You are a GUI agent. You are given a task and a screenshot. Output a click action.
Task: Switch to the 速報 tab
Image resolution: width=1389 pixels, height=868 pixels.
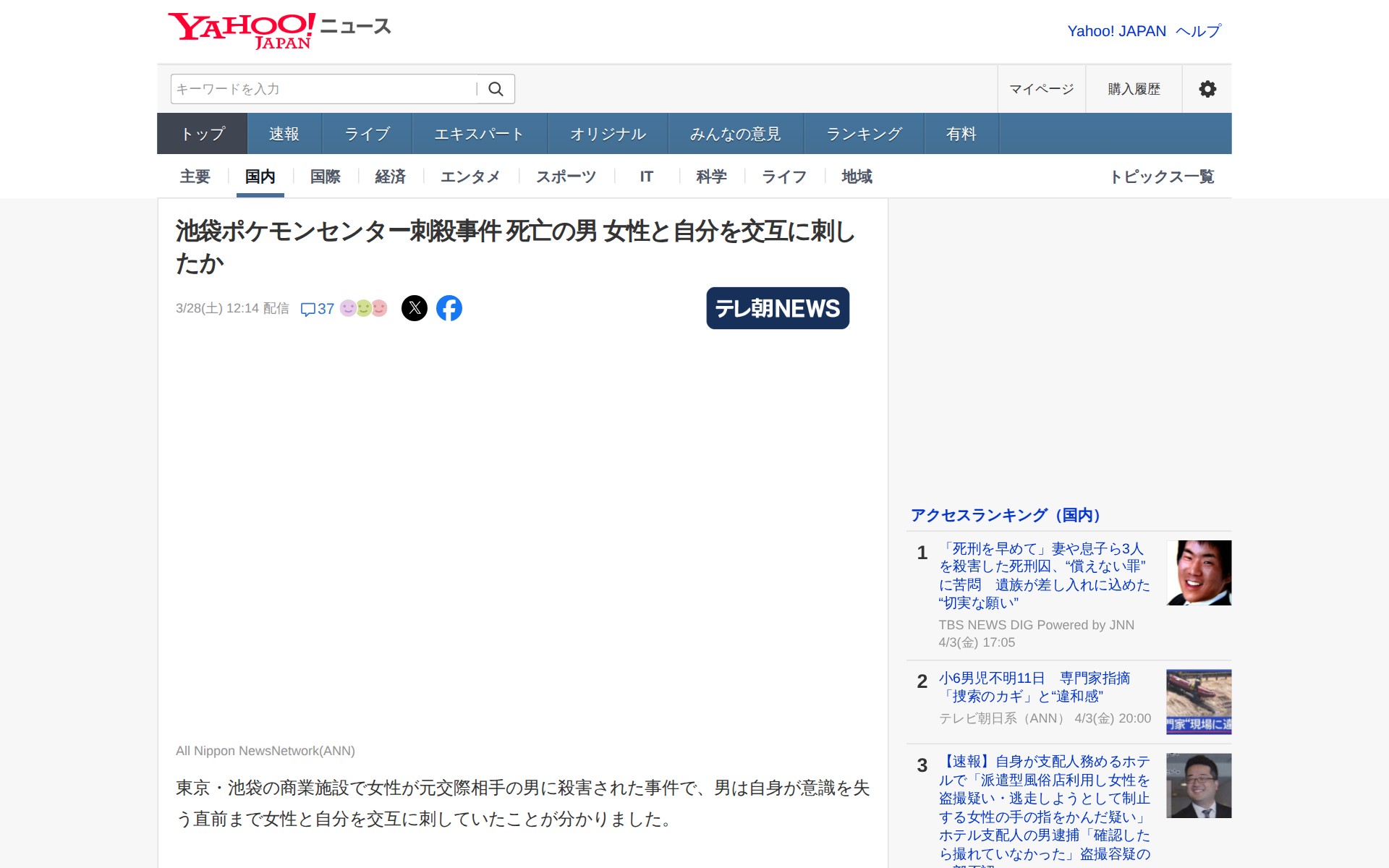point(284,134)
